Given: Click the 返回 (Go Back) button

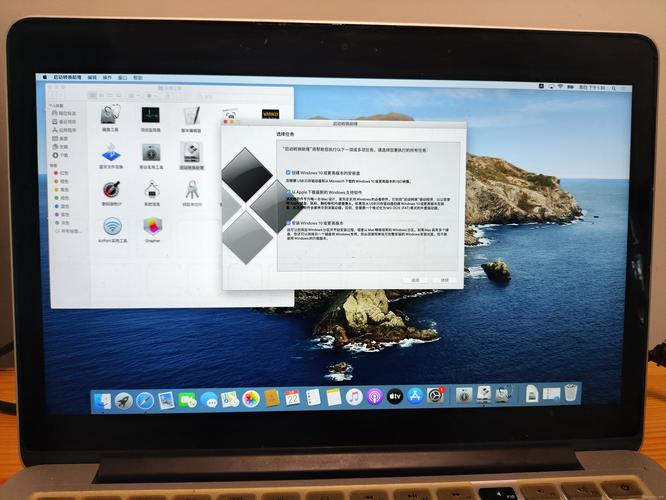Looking at the screenshot, I should (414, 280).
